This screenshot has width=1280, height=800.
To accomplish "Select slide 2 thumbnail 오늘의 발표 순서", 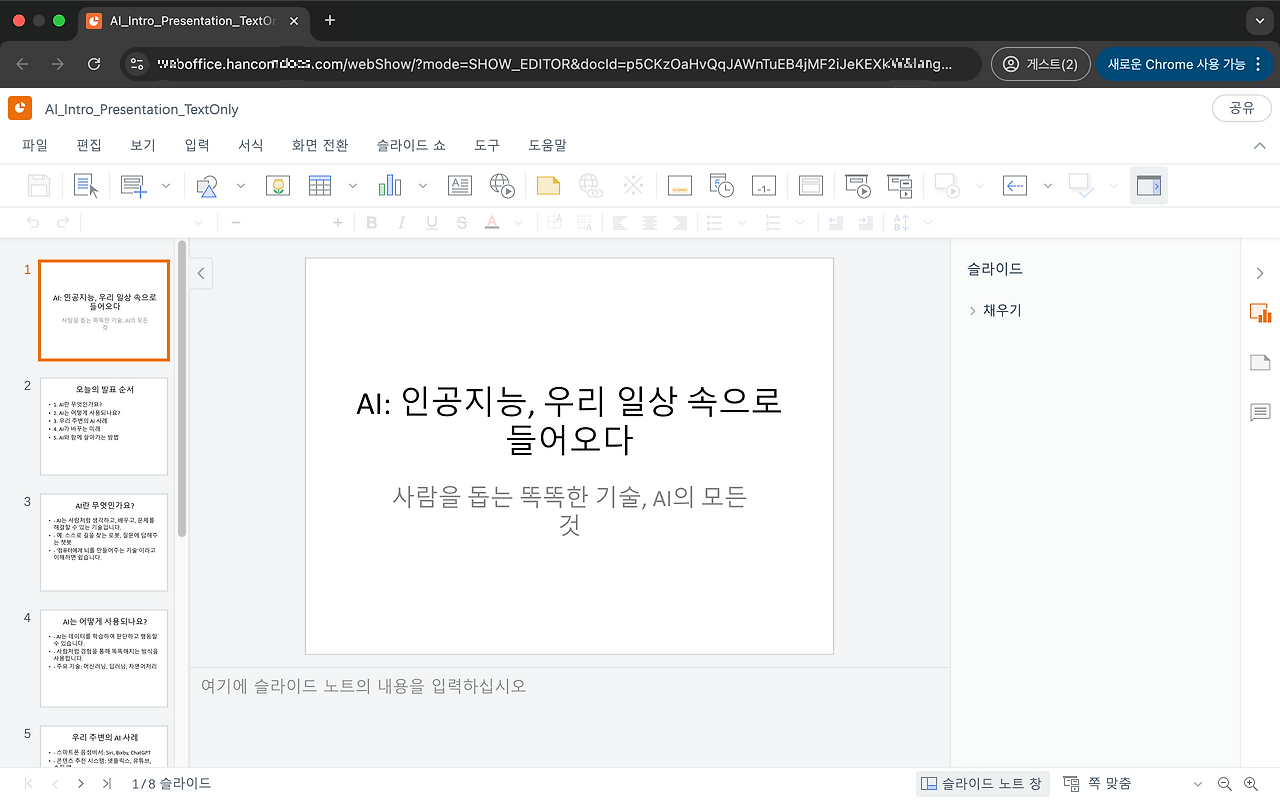I will (104, 426).
